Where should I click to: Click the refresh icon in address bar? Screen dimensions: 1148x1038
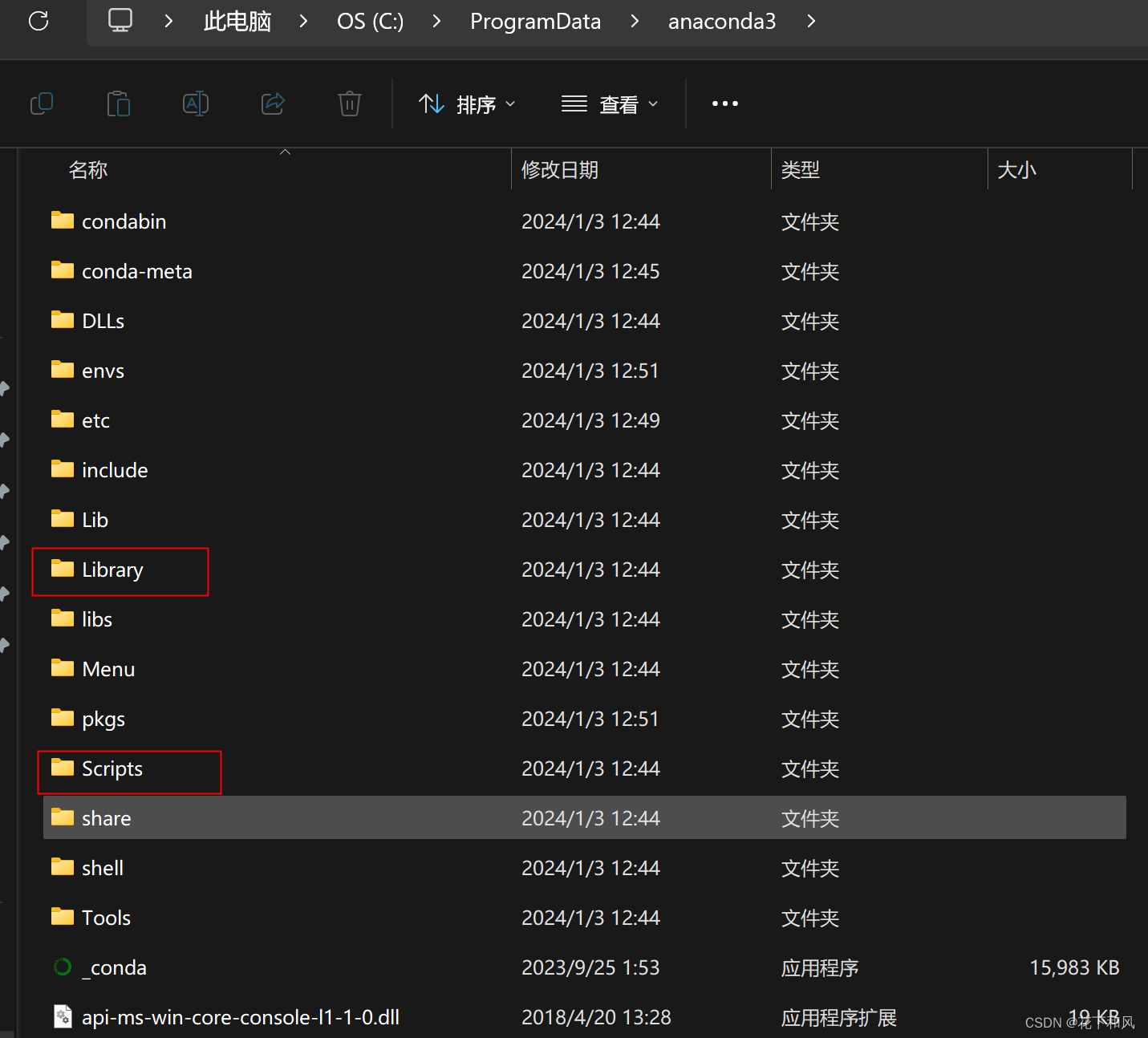tap(39, 22)
